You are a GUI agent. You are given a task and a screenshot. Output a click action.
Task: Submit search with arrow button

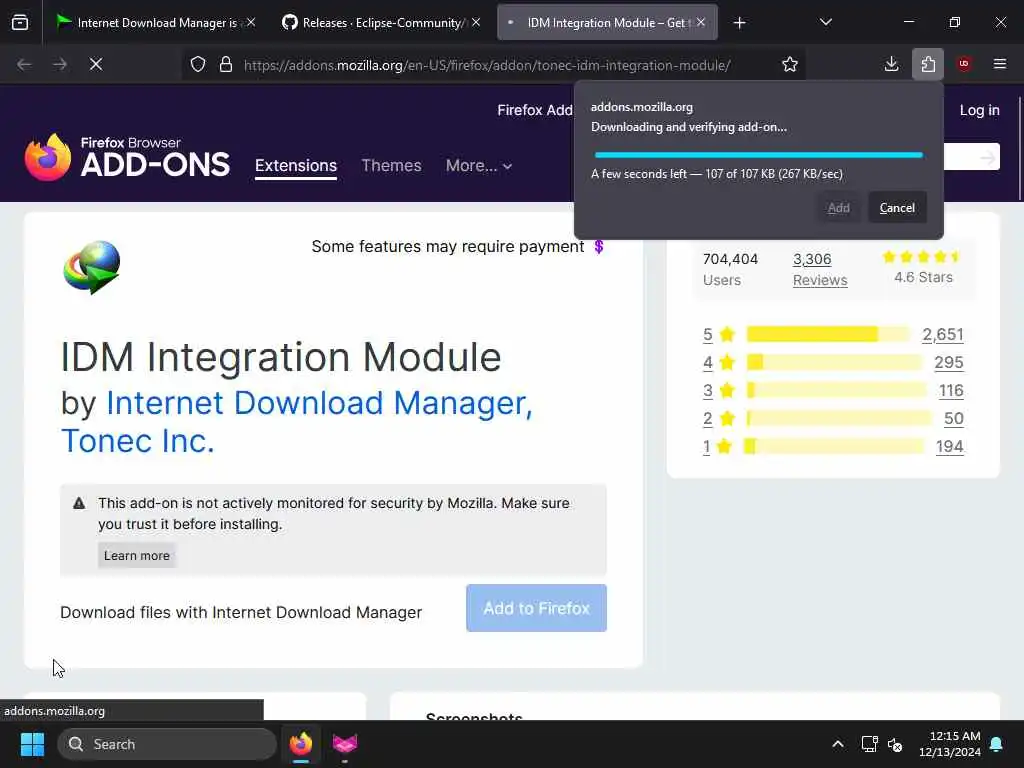[x=987, y=157]
